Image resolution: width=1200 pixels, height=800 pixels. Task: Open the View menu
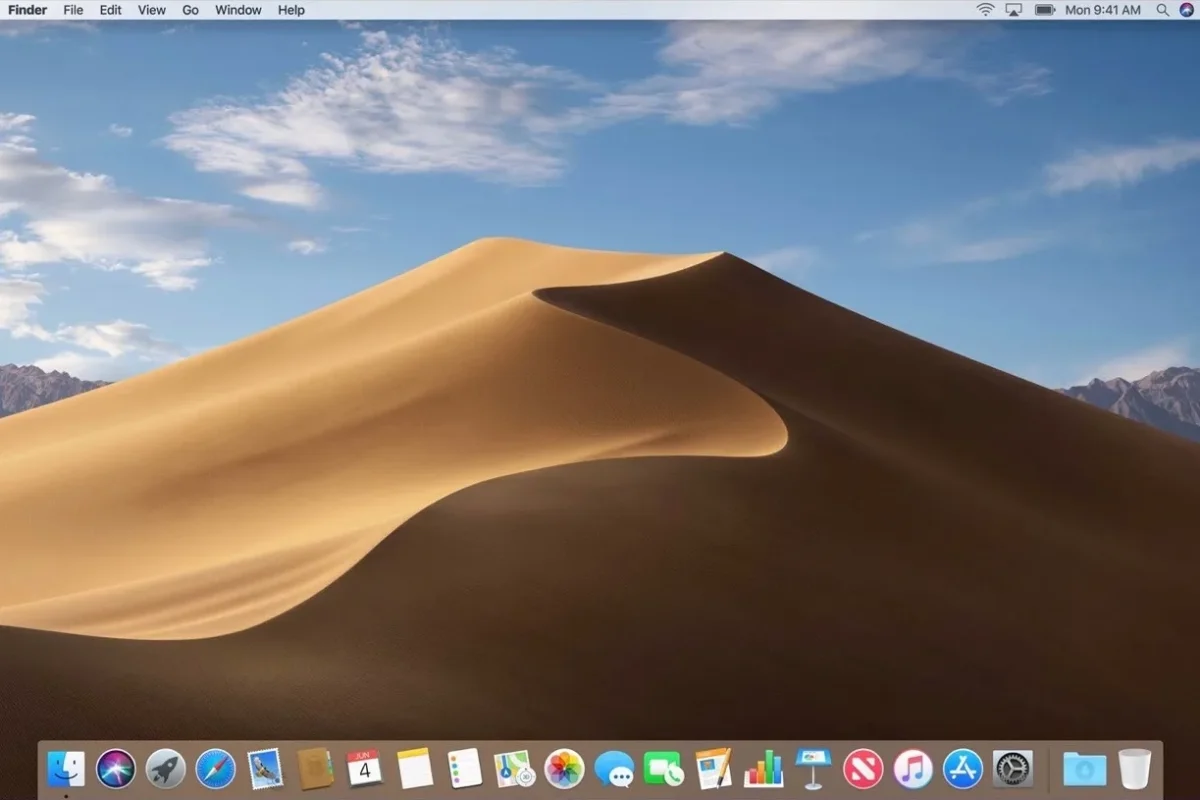(x=152, y=10)
